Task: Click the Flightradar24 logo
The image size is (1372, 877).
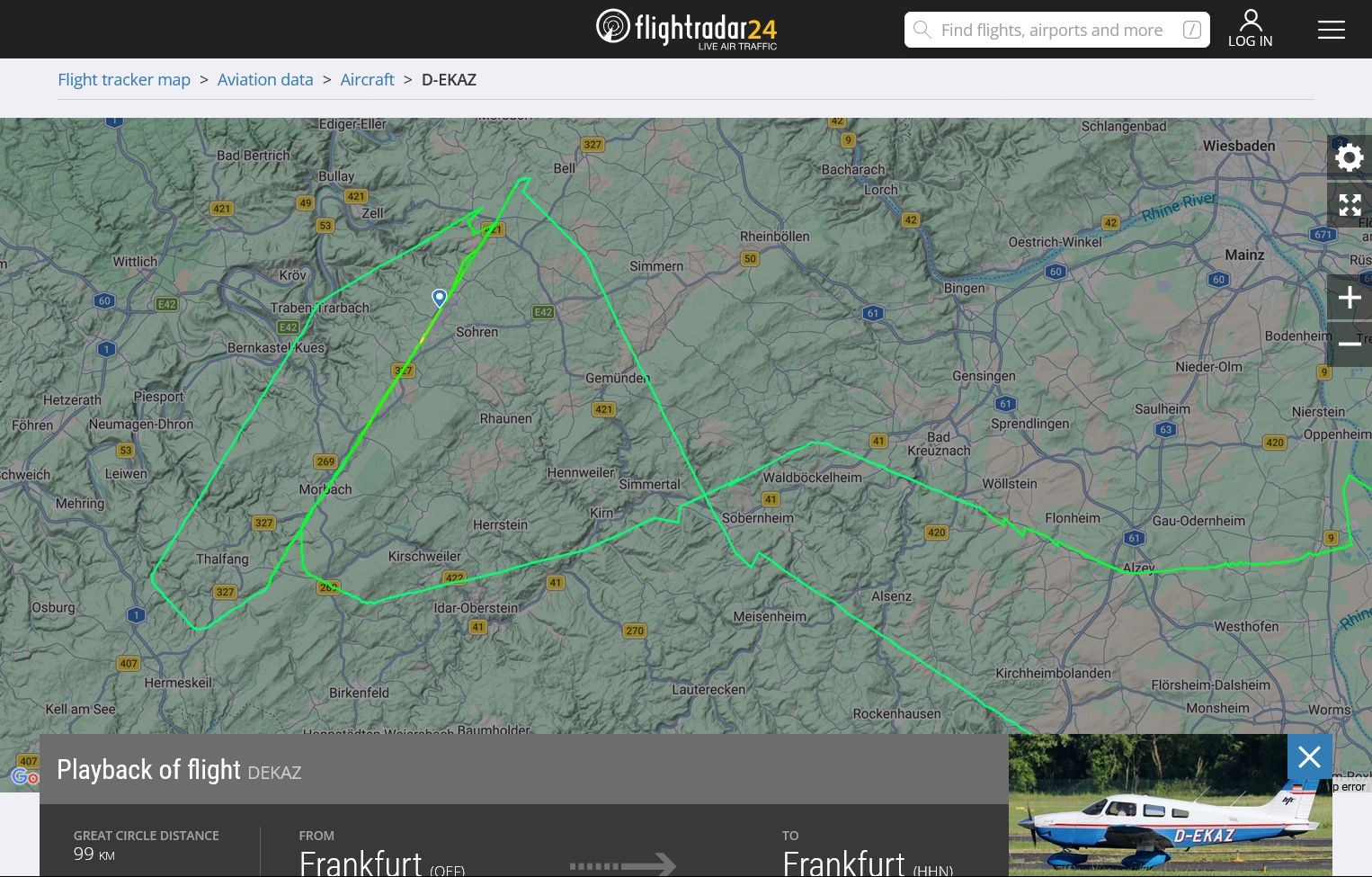Action: pyautogui.click(x=686, y=29)
